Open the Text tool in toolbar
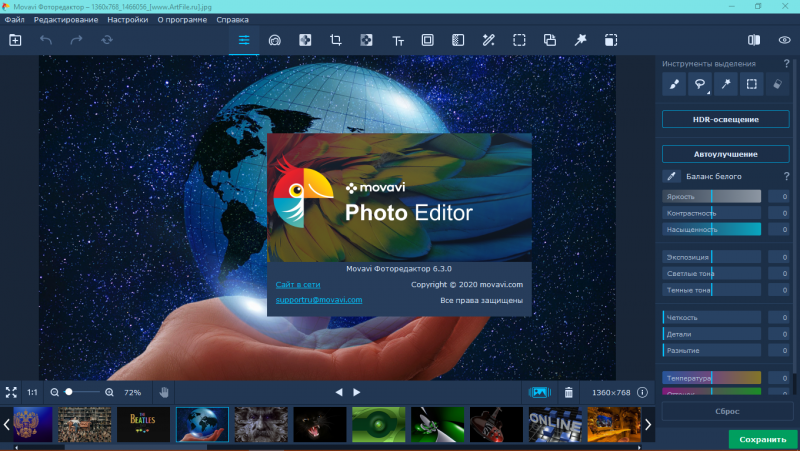Viewport: 800px width, 451px height. pos(397,40)
